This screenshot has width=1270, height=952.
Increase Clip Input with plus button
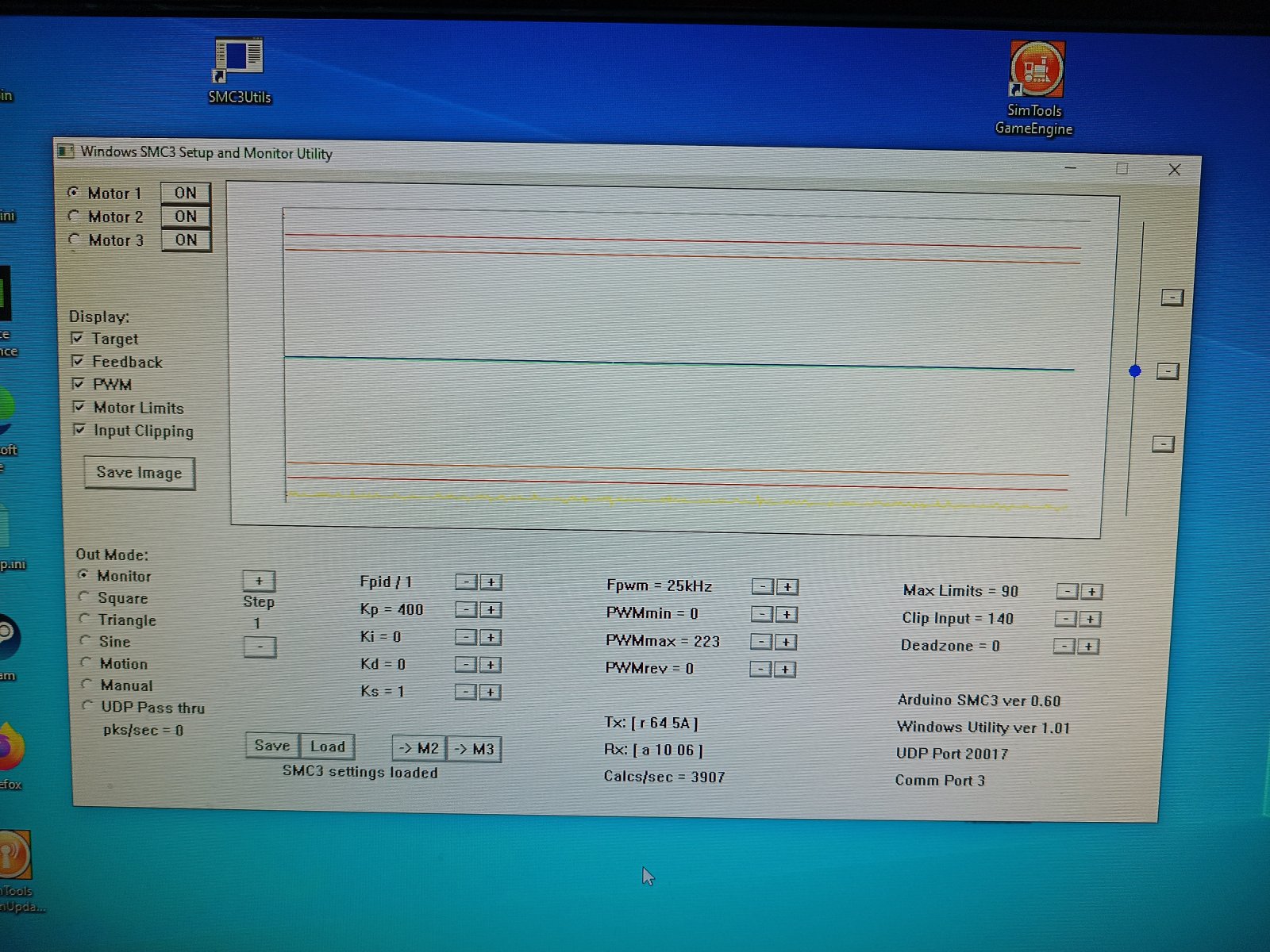[1090, 619]
